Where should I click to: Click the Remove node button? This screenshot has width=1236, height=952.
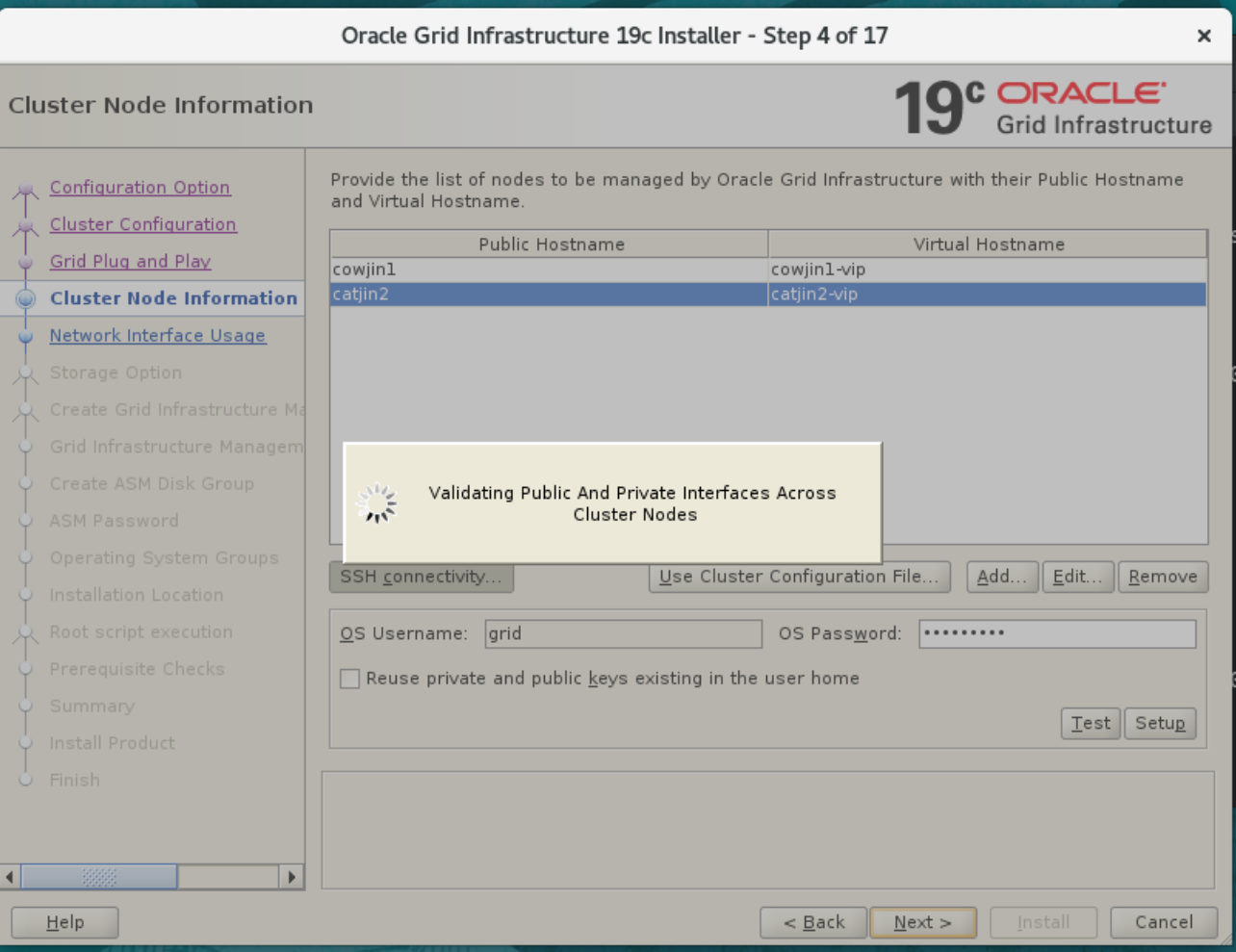point(1163,577)
